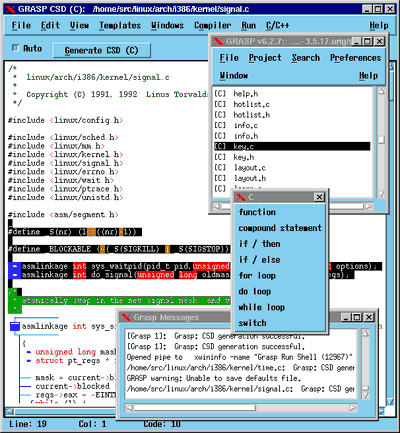The image size is (400, 433).
Task: Select help.h in the file list
Action: pyautogui.click(x=292, y=94)
